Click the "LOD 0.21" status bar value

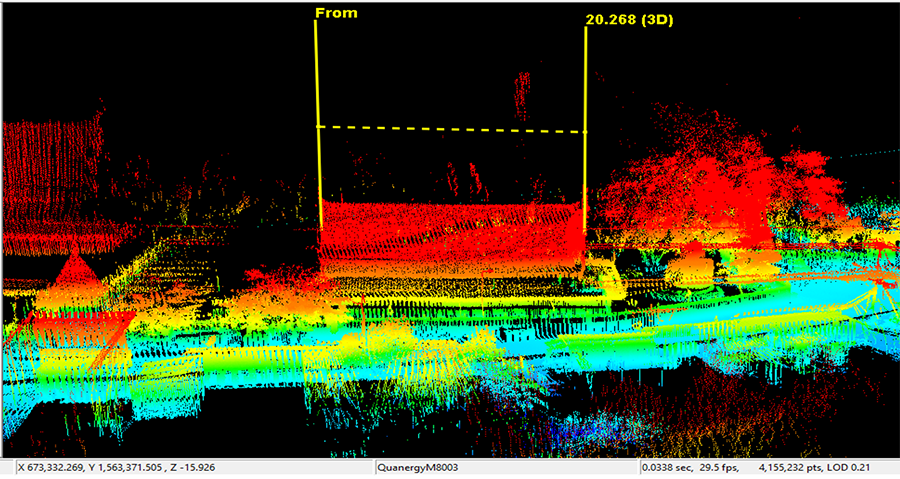pyautogui.click(x=848, y=468)
